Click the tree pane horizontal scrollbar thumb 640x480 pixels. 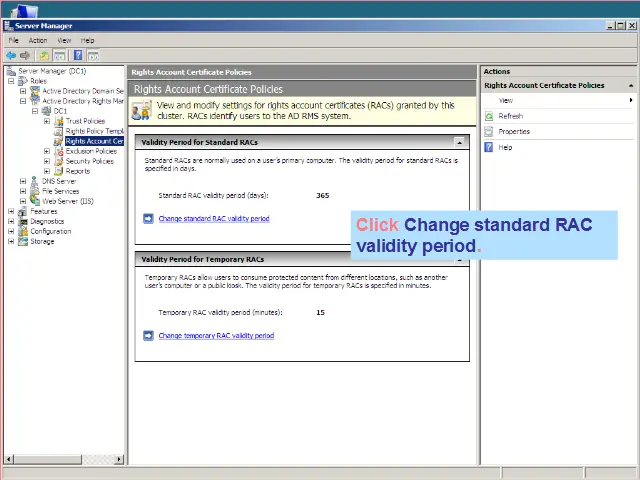47,459
